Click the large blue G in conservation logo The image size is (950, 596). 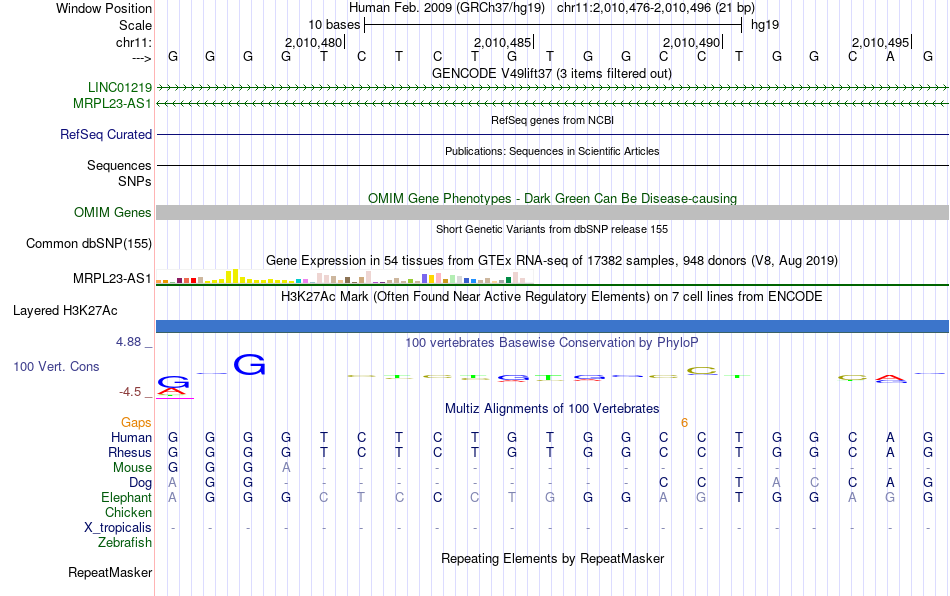(249, 365)
